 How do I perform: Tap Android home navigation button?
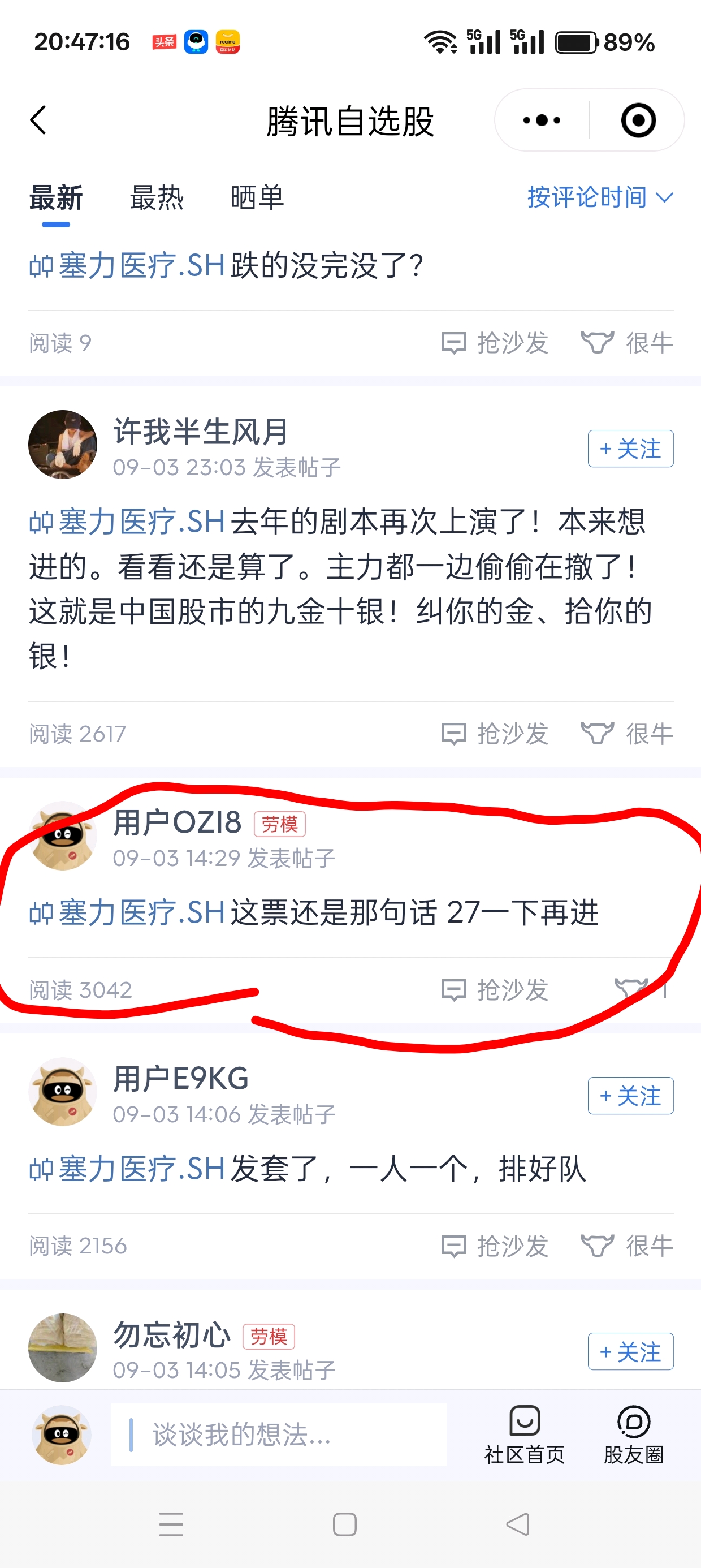(x=344, y=1524)
